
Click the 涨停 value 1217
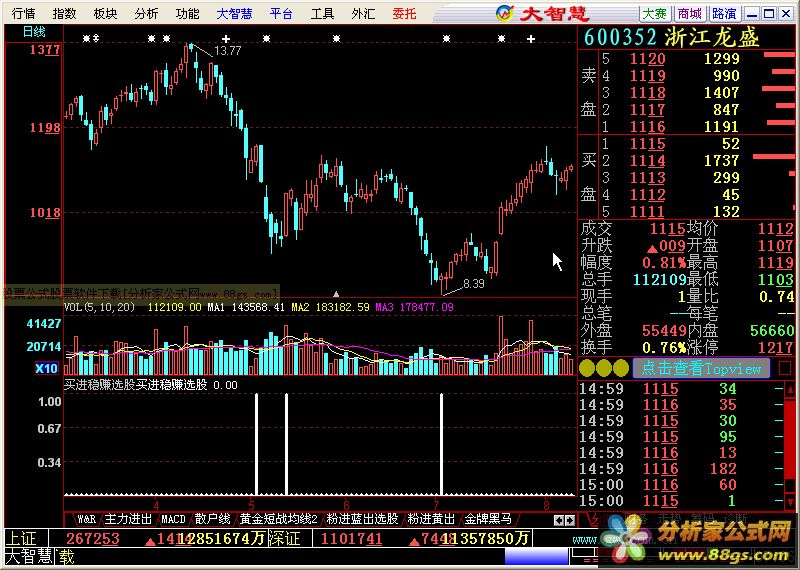[x=776, y=348]
